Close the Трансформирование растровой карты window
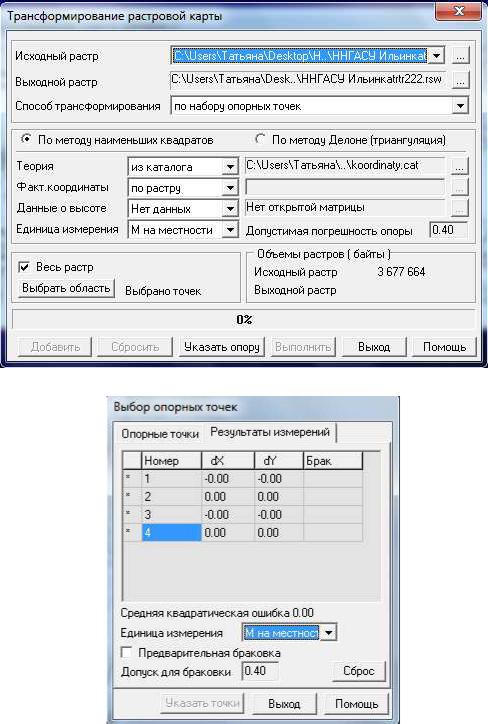The width and height of the screenshot is (488, 724). 458,11
